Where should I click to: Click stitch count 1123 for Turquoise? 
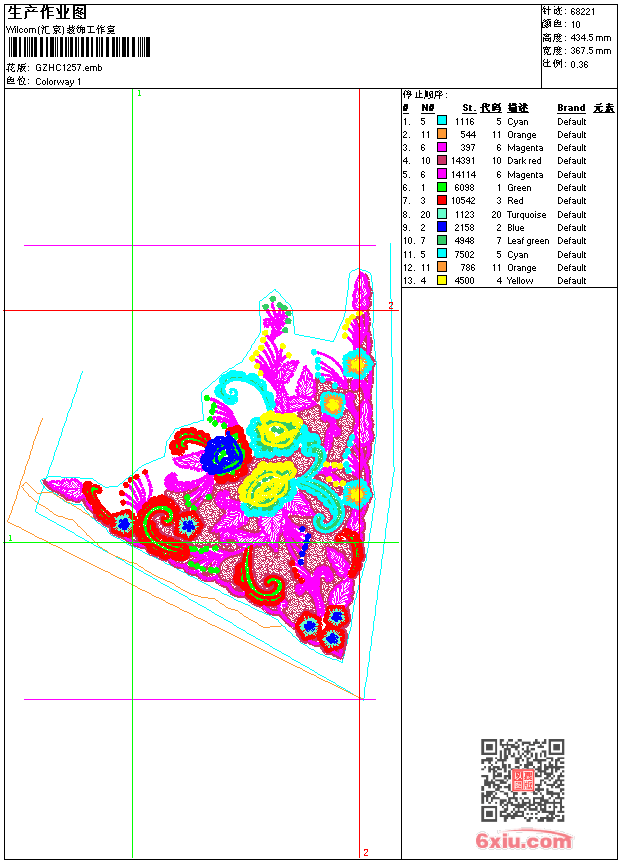coord(465,214)
